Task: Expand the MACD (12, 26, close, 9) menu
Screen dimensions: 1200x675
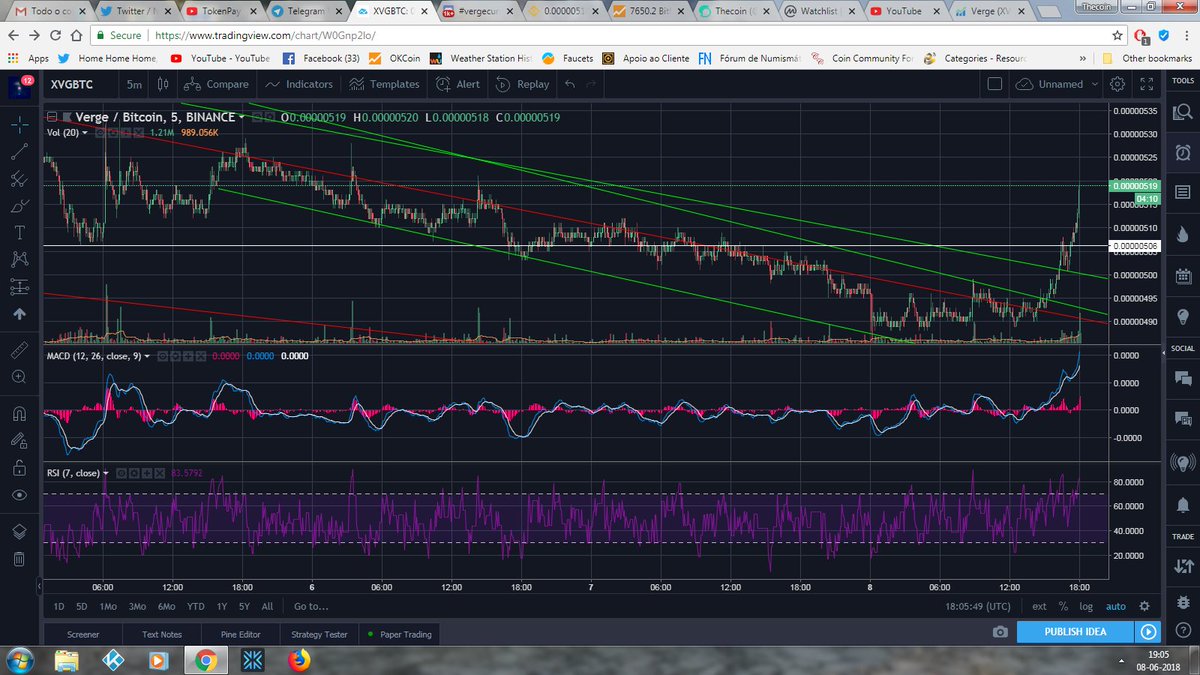Action: (x=149, y=356)
